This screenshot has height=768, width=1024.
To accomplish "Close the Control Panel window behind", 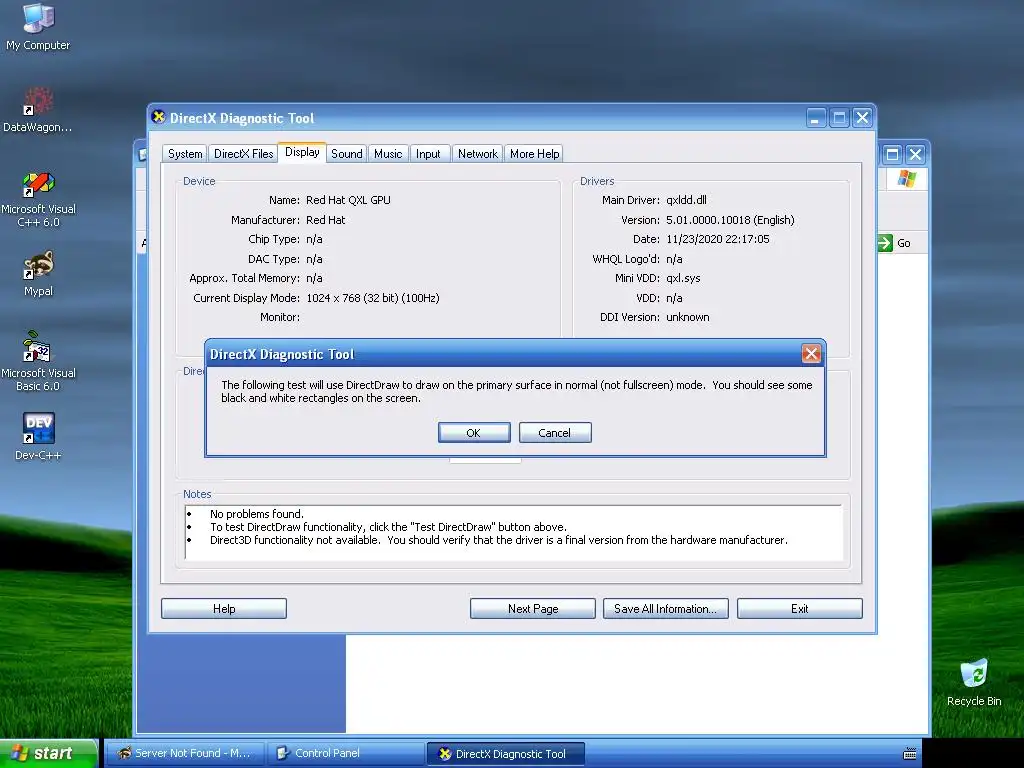I will point(916,155).
